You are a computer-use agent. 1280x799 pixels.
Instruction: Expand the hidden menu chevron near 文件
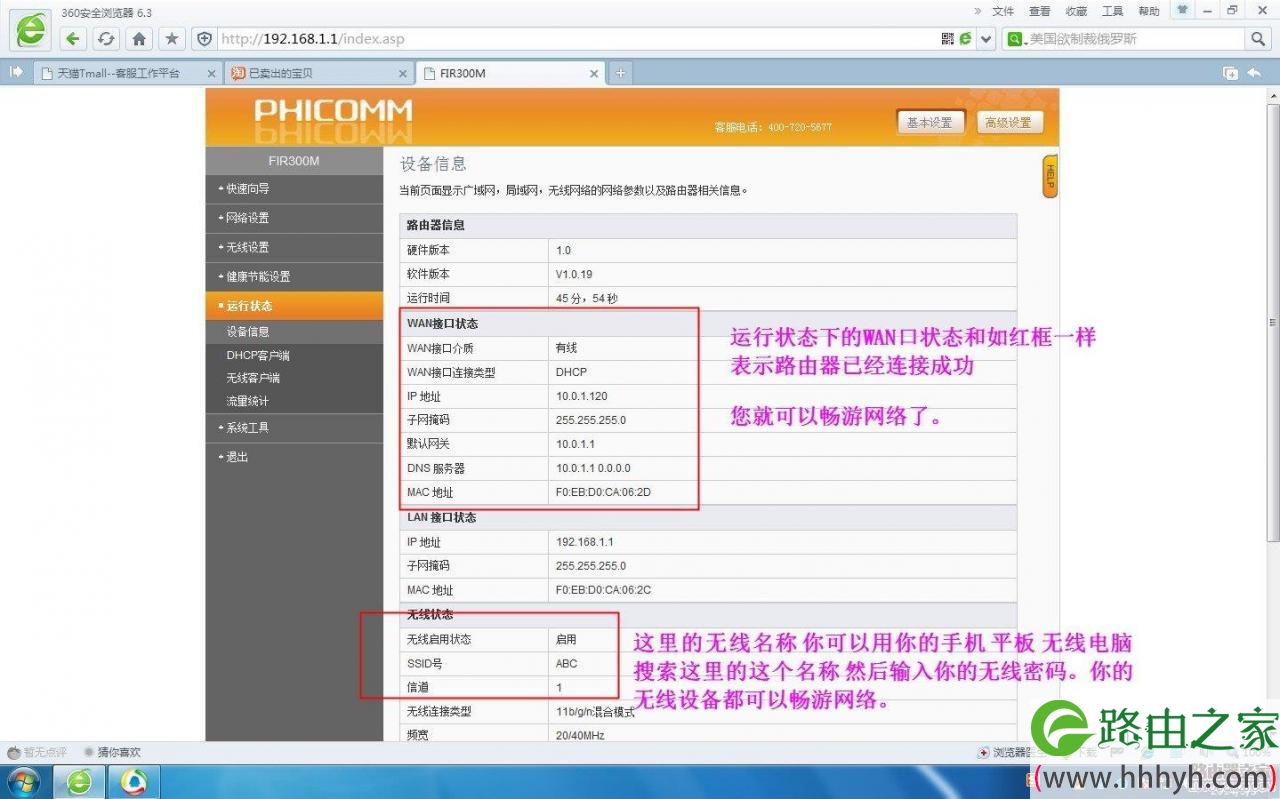tap(977, 11)
